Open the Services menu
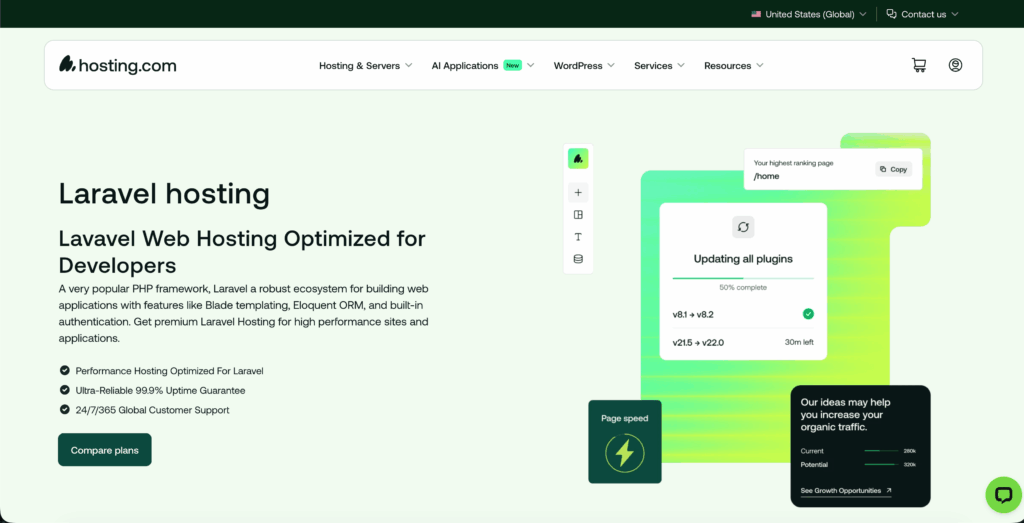Image resolution: width=1024 pixels, height=523 pixels. click(660, 65)
